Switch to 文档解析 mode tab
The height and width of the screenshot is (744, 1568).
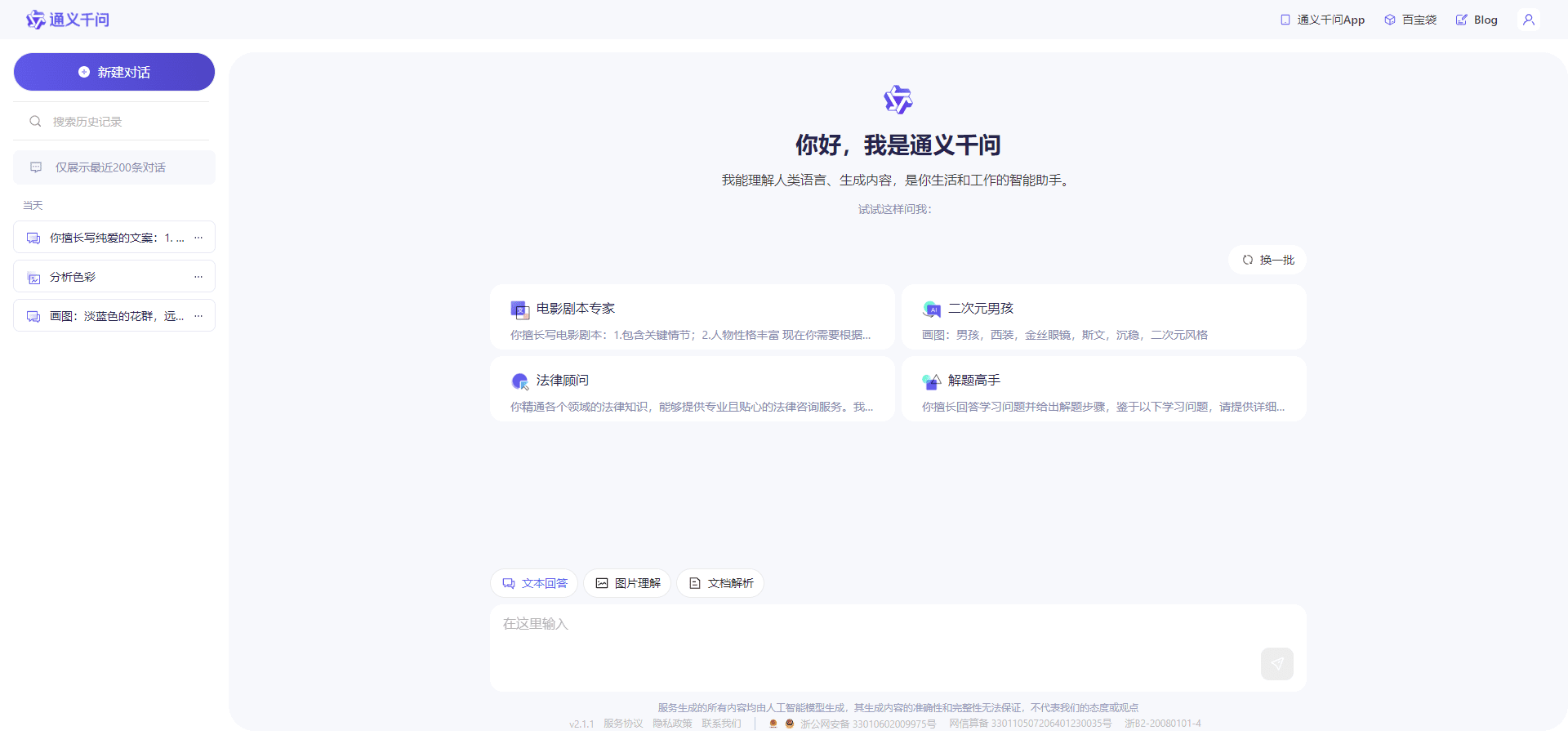[x=720, y=583]
